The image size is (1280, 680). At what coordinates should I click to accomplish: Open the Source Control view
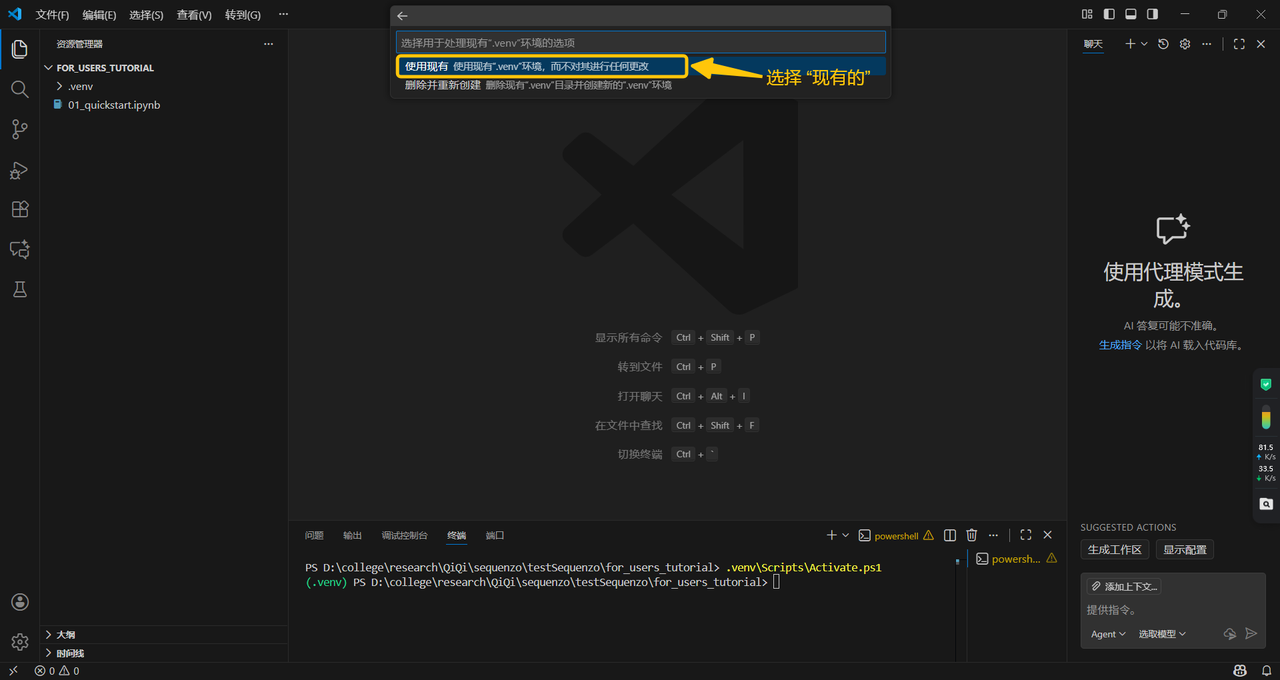click(19, 129)
